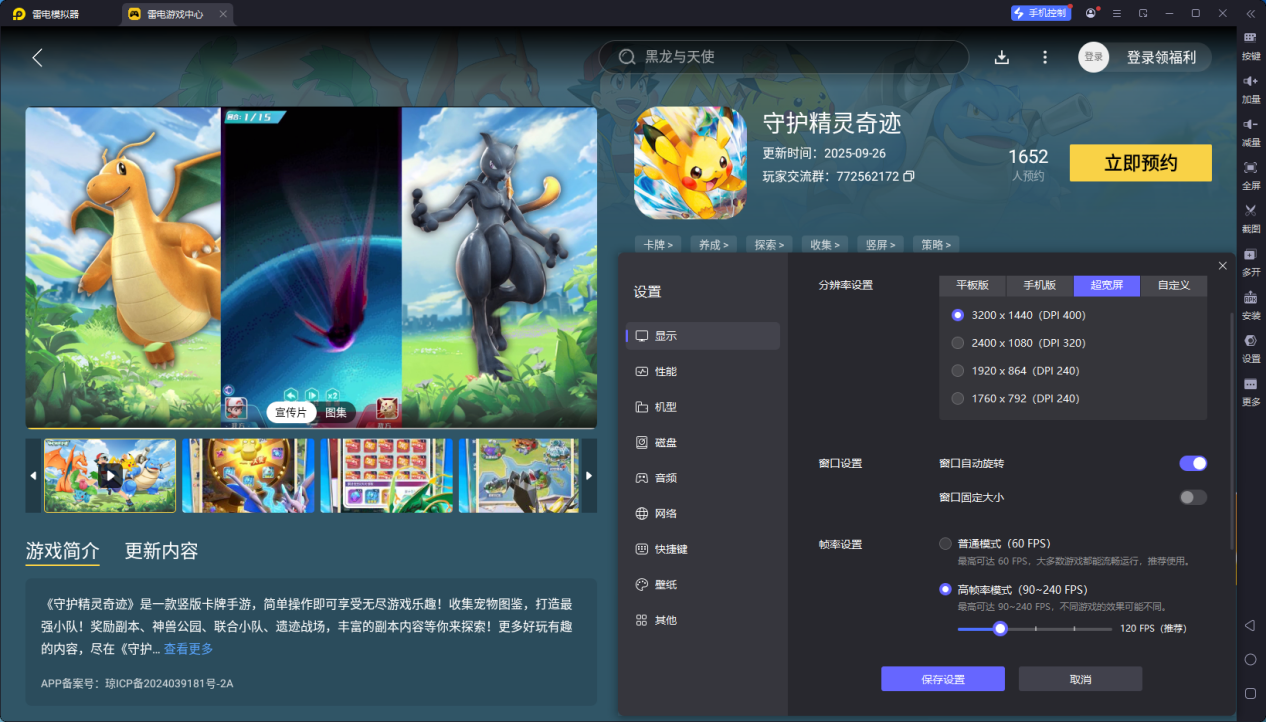Click the 立即预约 pre-register button
1266x722 pixels.
1140,162
